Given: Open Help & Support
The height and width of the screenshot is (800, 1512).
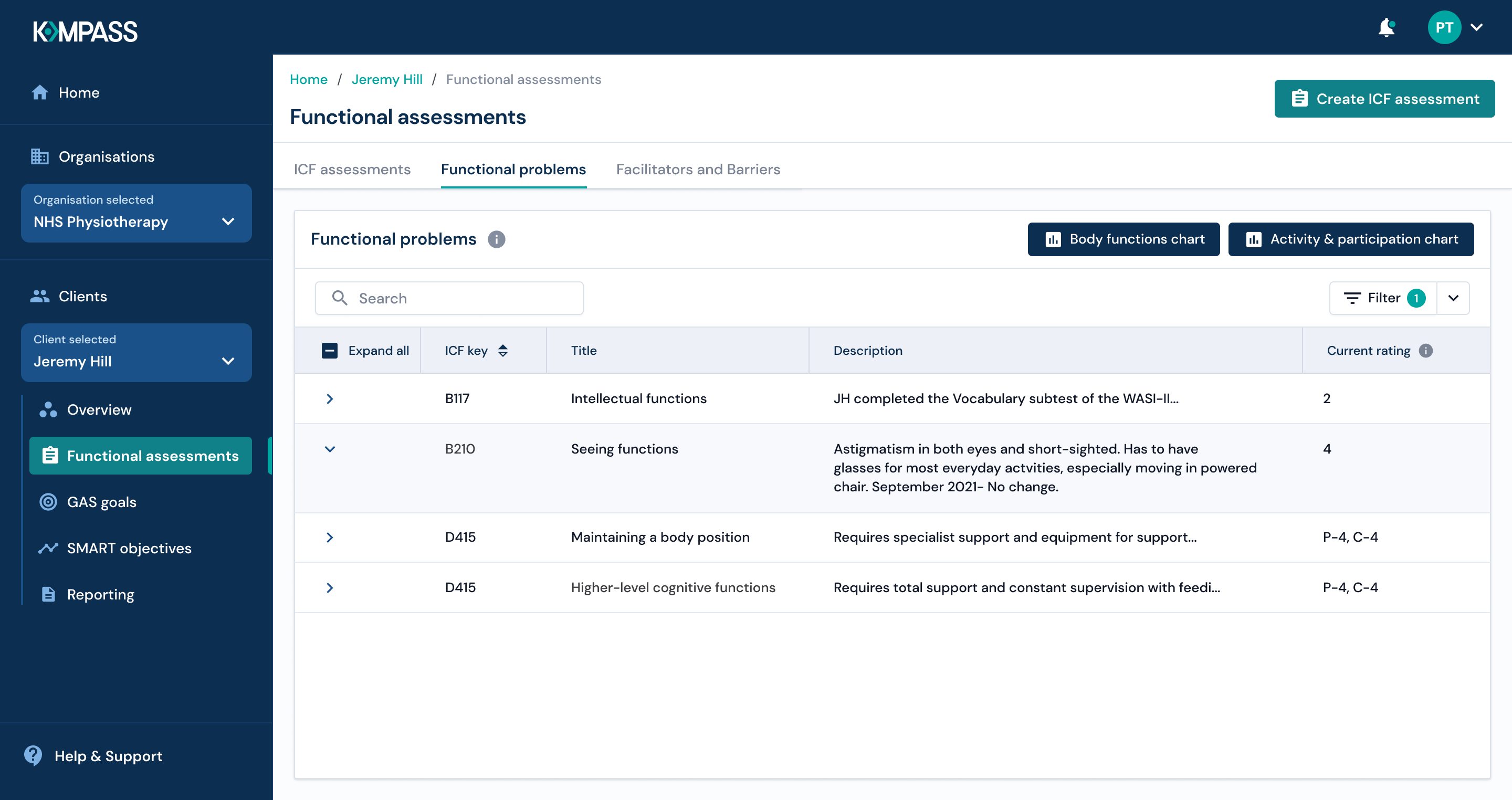Looking at the screenshot, I should click(x=93, y=755).
